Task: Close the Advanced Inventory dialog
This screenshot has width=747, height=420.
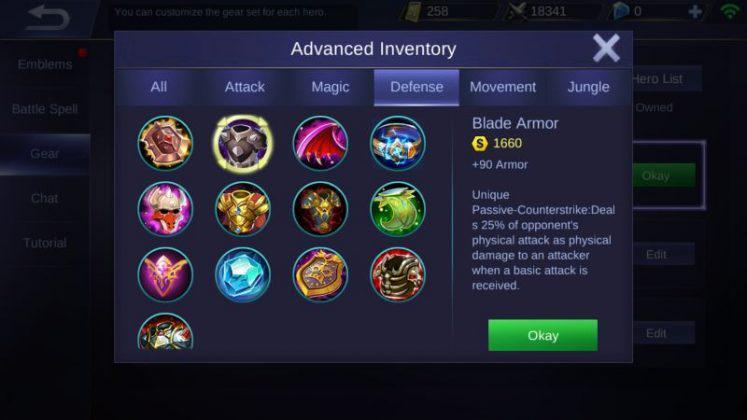Action: (606, 48)
